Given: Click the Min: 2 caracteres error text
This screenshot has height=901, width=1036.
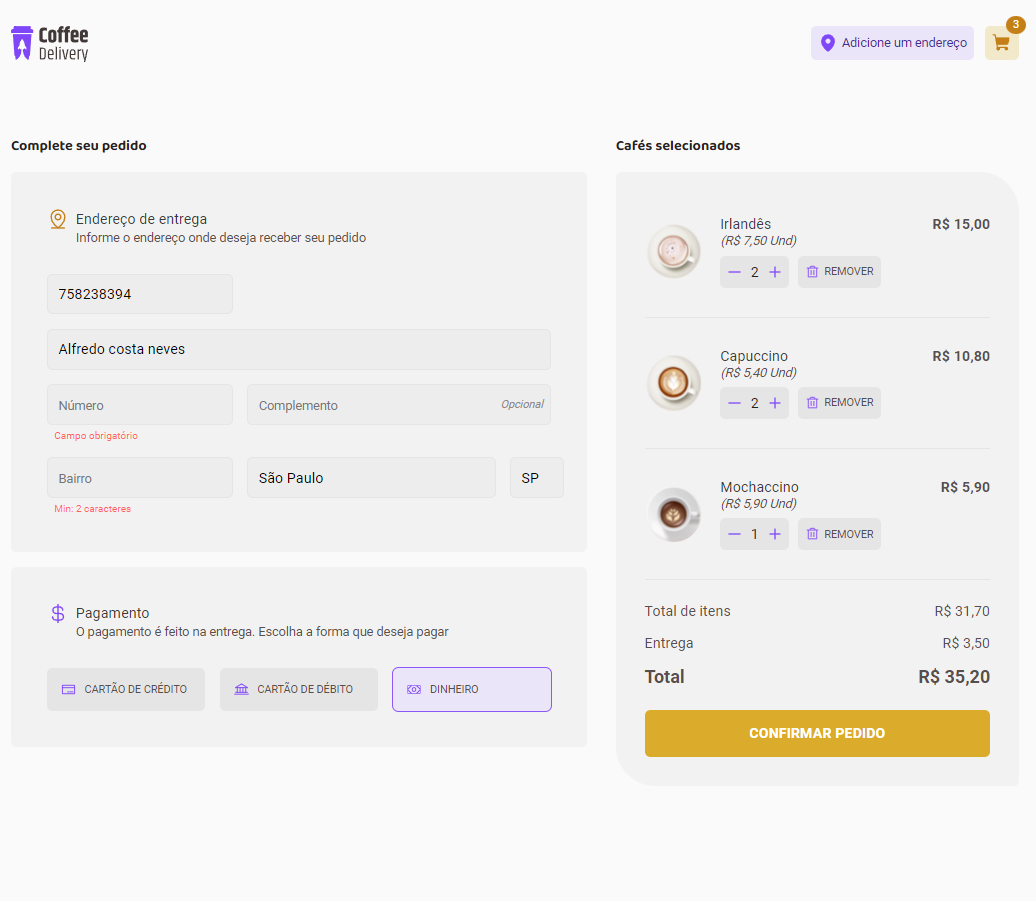Looking at the screenshot, I should (92, 509).
